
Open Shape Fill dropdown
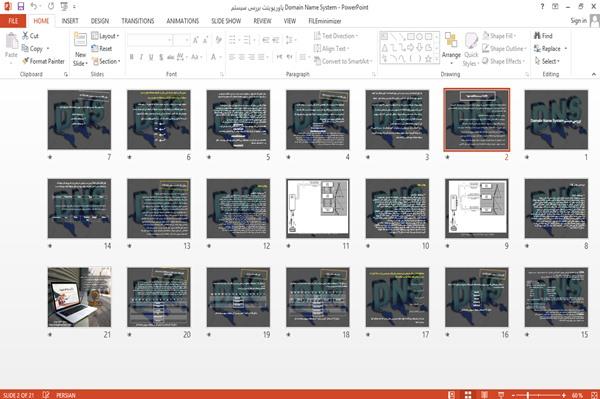coord(499,36)
